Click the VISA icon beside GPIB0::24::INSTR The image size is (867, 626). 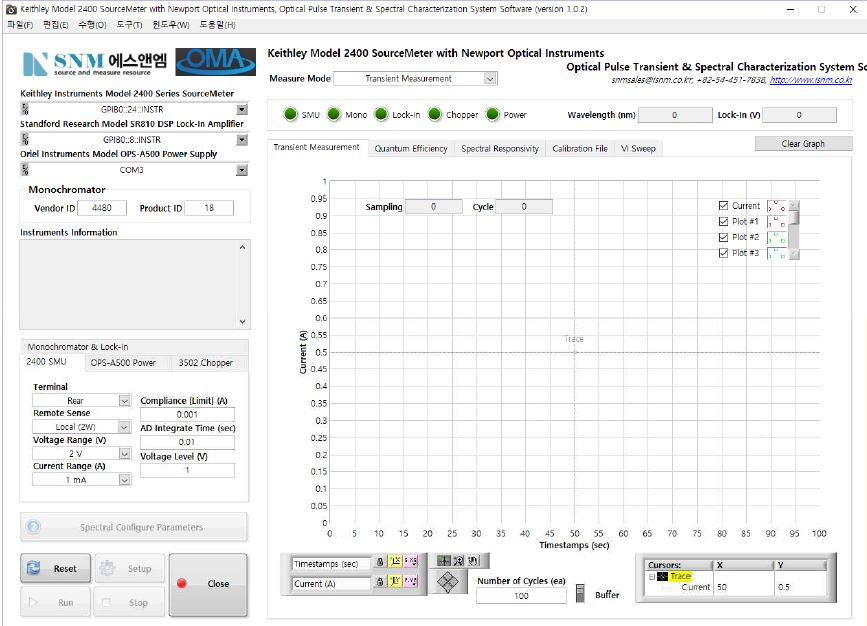pos(25,108)
